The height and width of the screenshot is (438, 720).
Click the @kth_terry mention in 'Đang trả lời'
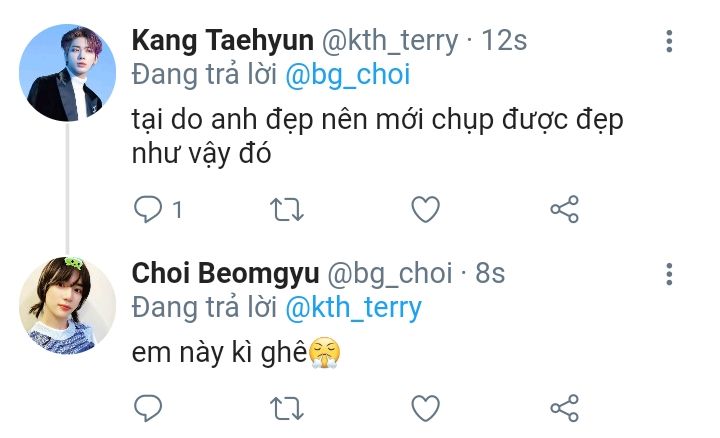click(x=354, y=307)
